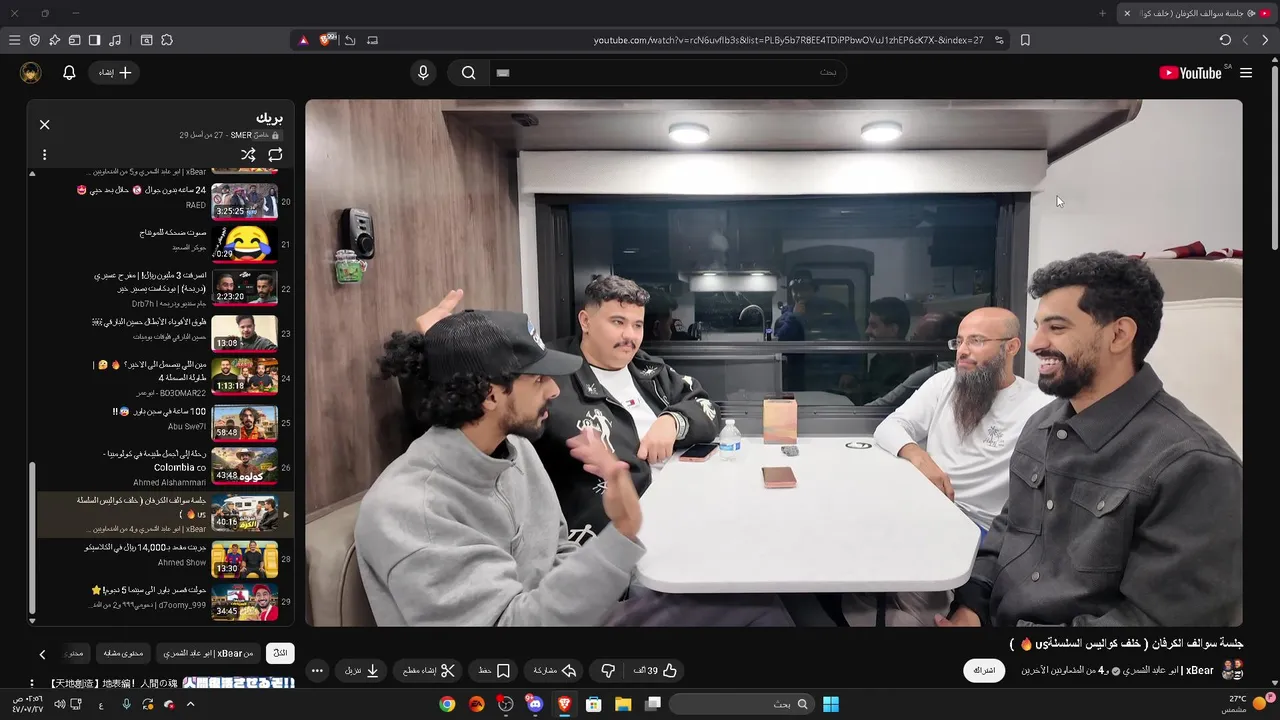Bookmark this page in Brave
This screenshot has height=720, width=1280.
1025,40
